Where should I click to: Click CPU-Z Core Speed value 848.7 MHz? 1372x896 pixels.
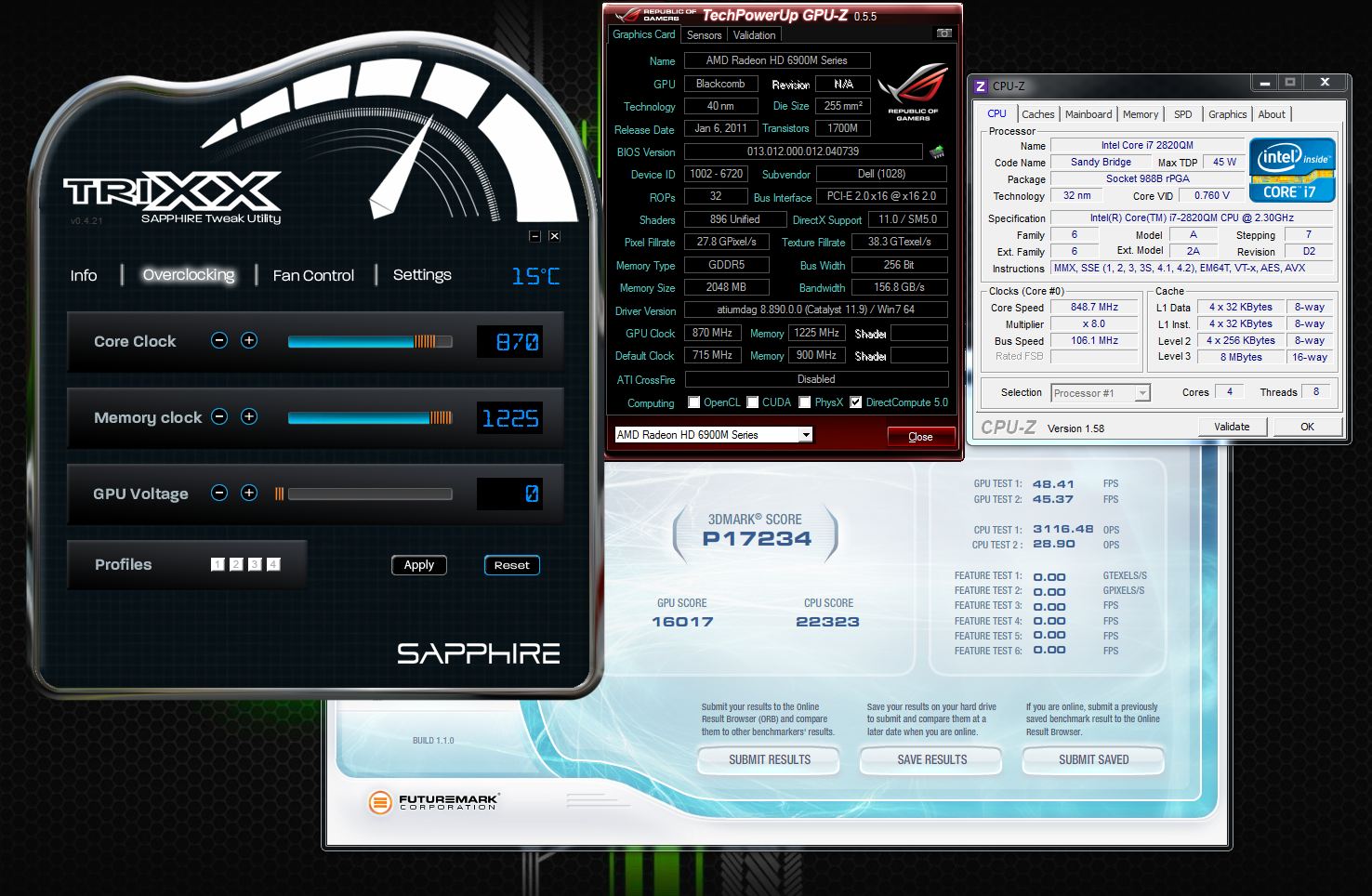[1094, 307]
